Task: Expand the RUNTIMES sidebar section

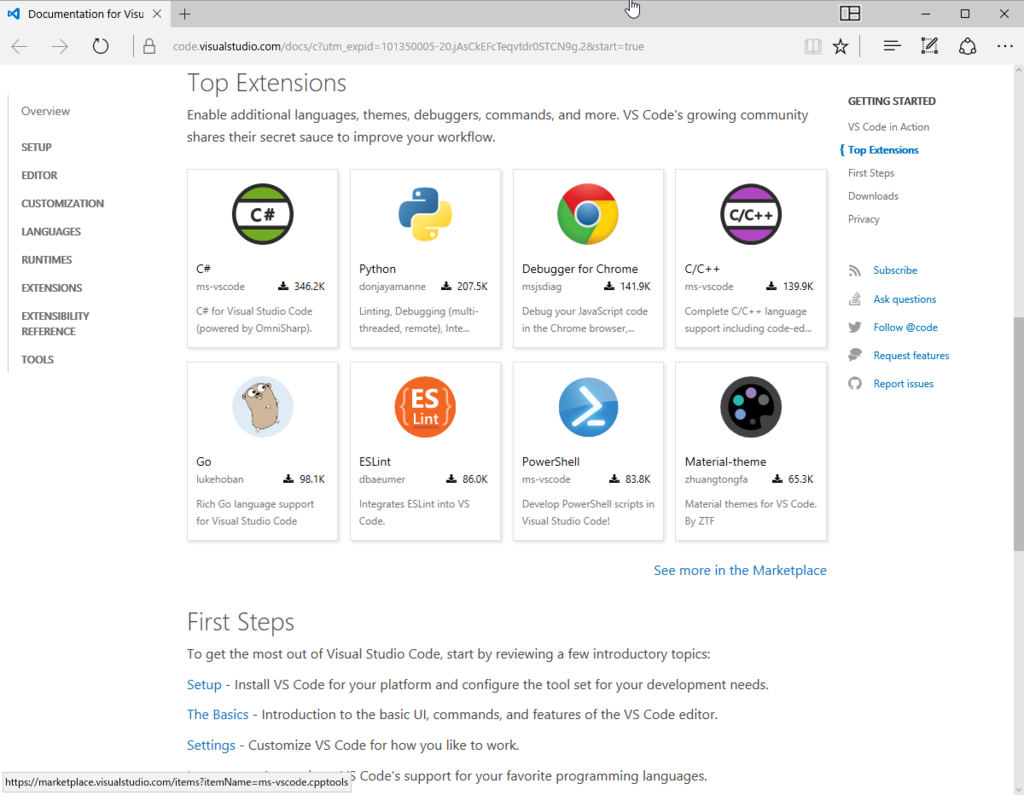Action: 46,259
